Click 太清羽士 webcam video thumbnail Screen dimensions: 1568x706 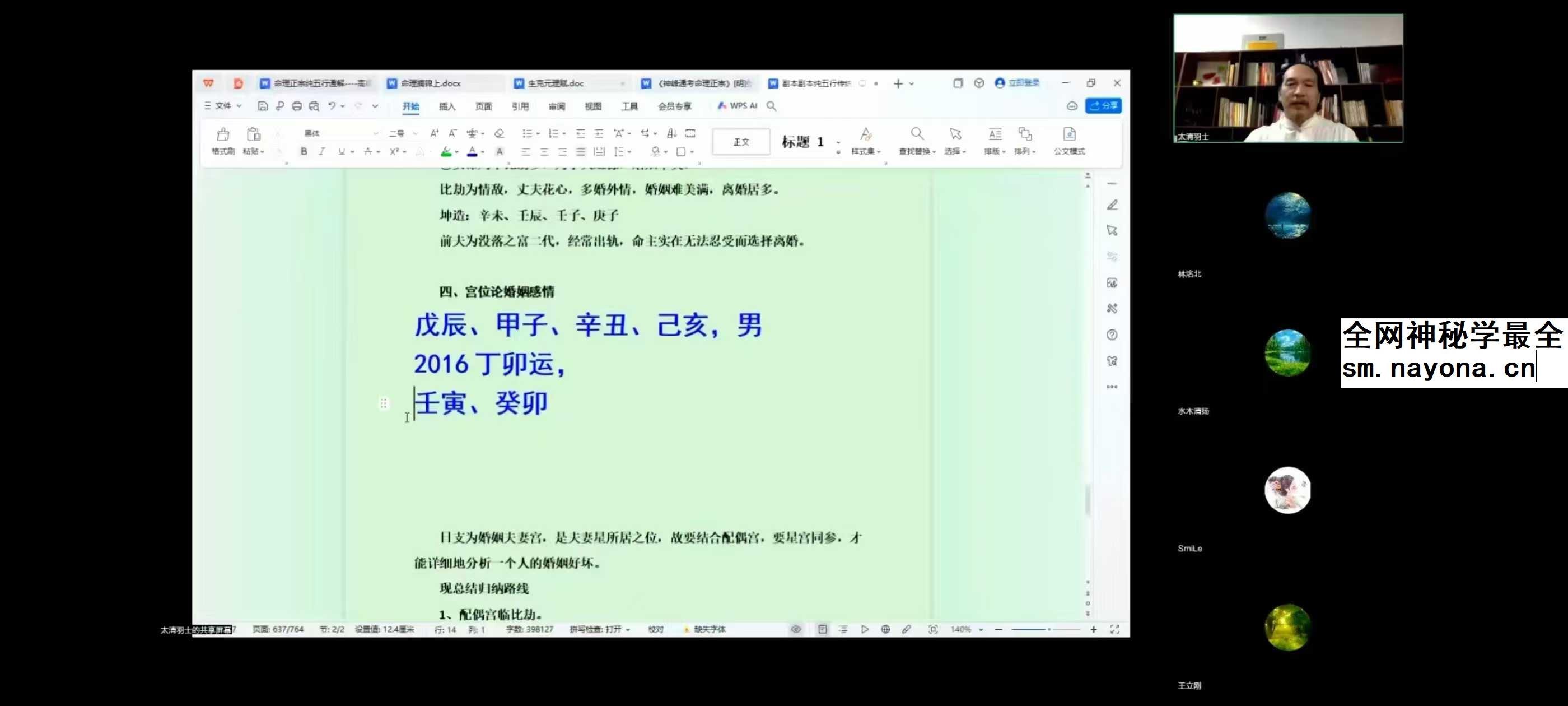click(x=1288, y=78)
